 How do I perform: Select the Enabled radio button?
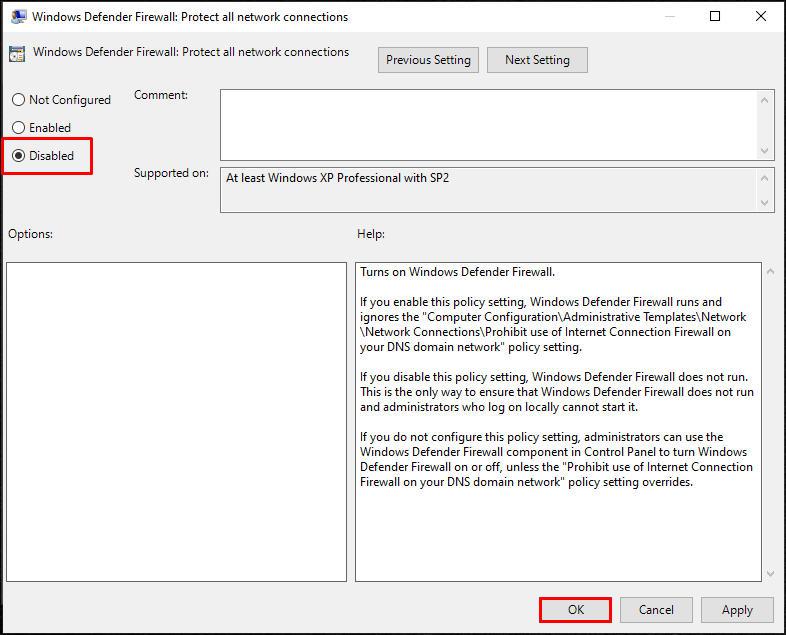(19, 128)
